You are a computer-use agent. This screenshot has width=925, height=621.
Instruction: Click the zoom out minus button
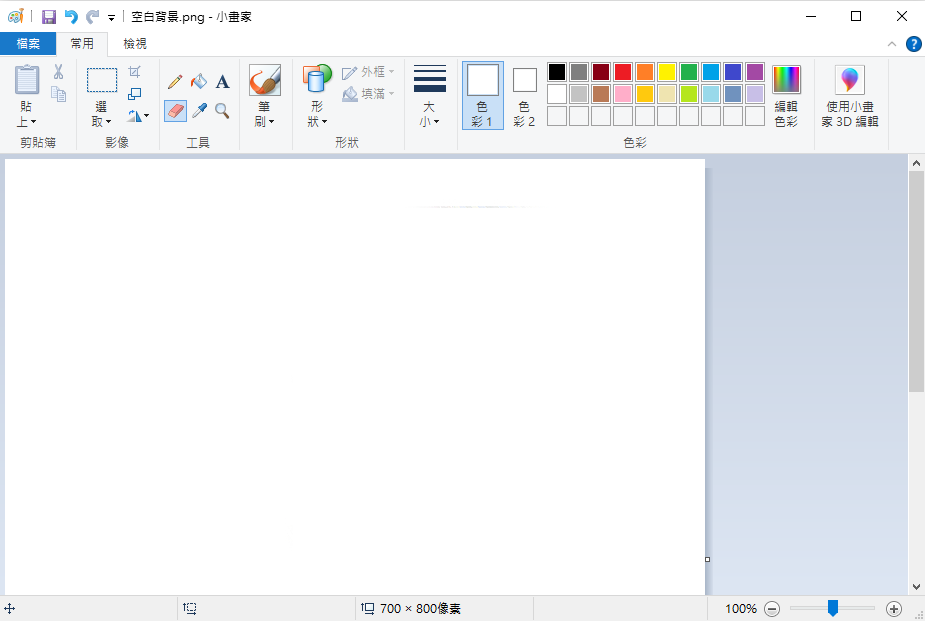click(x=772, y=609)
